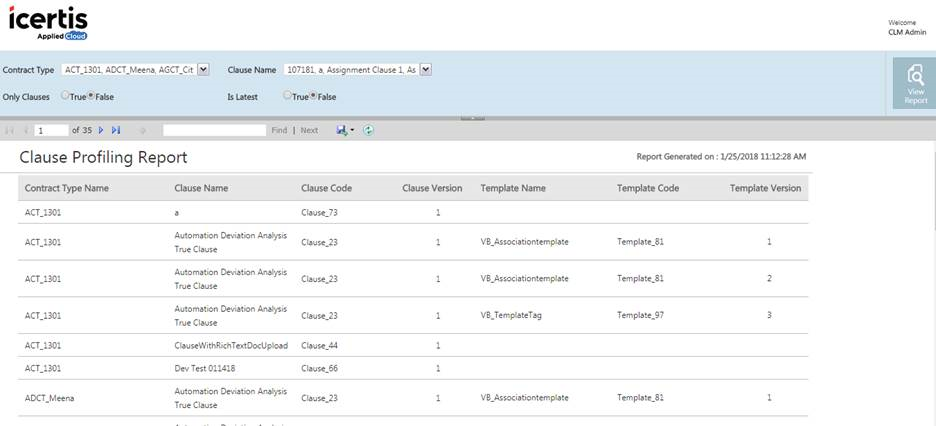The image size is (936, 426).
Task: Go to previous report page
Action: 25,130
